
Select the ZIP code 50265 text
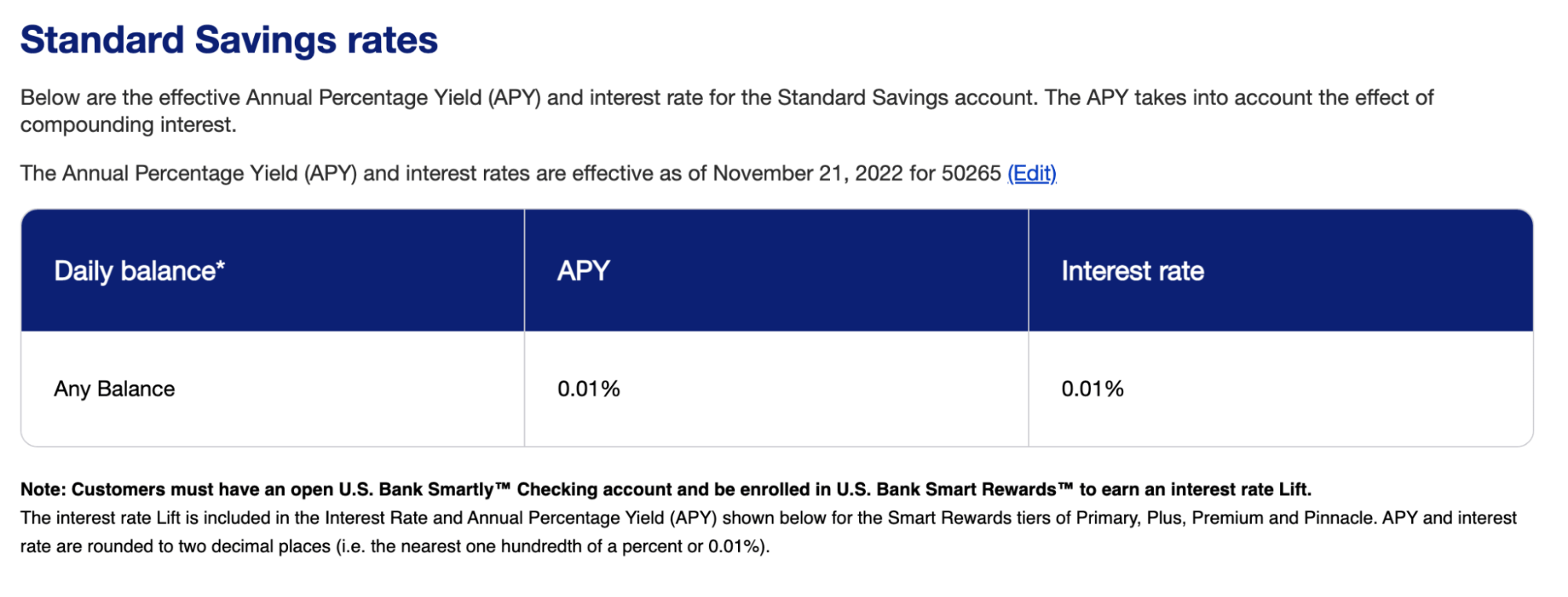(x=971, y=174)
